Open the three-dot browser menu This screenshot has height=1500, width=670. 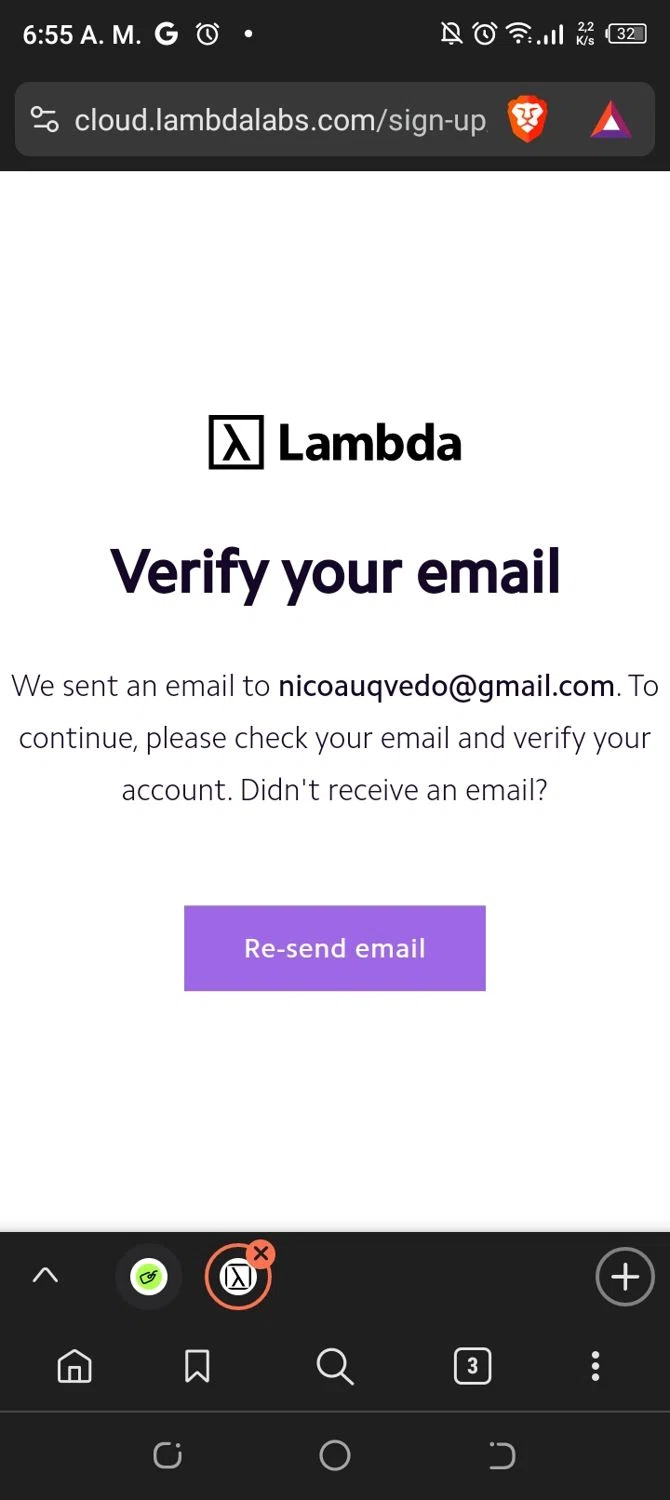click(595, 1365)
